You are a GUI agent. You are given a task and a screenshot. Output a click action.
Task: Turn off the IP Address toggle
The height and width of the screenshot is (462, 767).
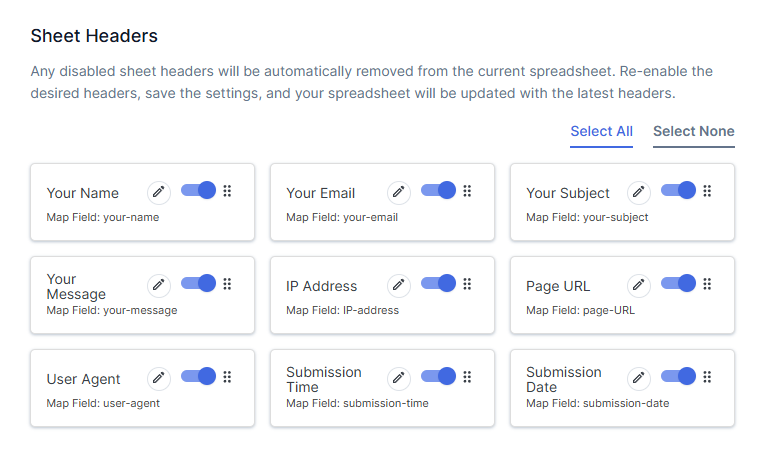pyautogui.click(x=438, y=284)
